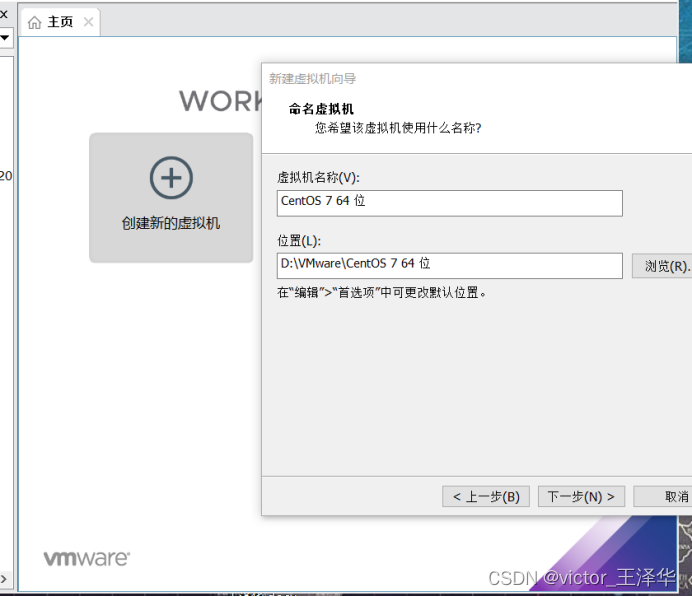The width and height of the screenshot is (692, 597).
Task: Click the right arrow at sidebar bottom
Action: click(4, 579)
